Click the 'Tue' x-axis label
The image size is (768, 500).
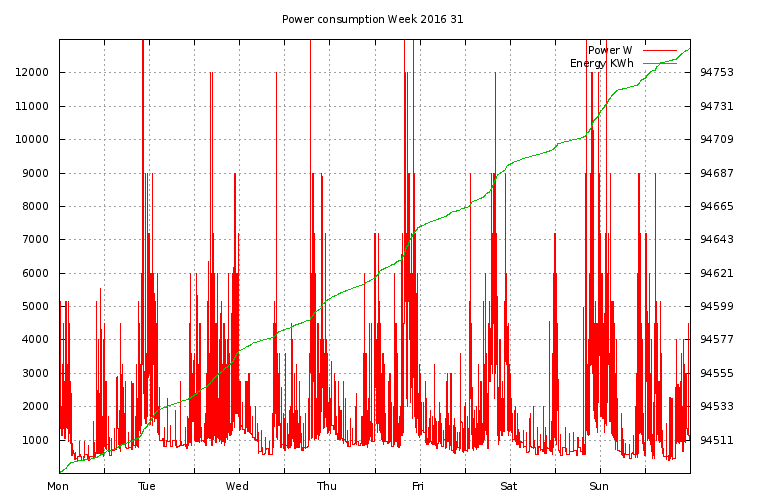(147, 486)
